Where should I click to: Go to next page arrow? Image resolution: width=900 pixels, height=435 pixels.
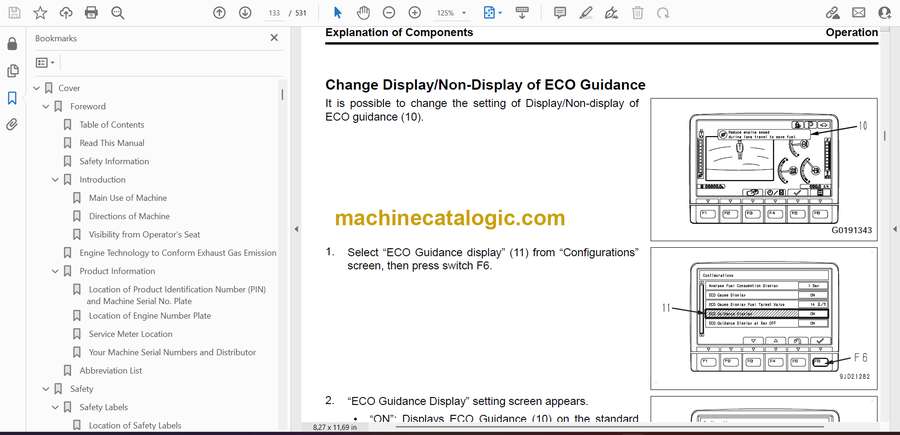245,13
